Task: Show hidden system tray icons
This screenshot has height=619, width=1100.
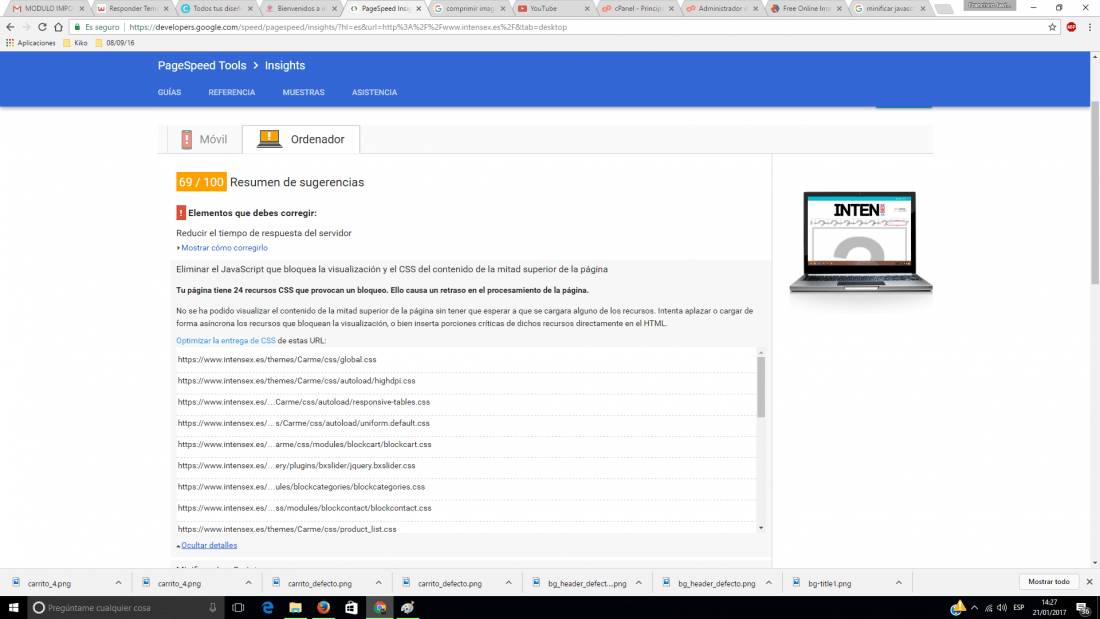Action: click(x=974, y=608)
